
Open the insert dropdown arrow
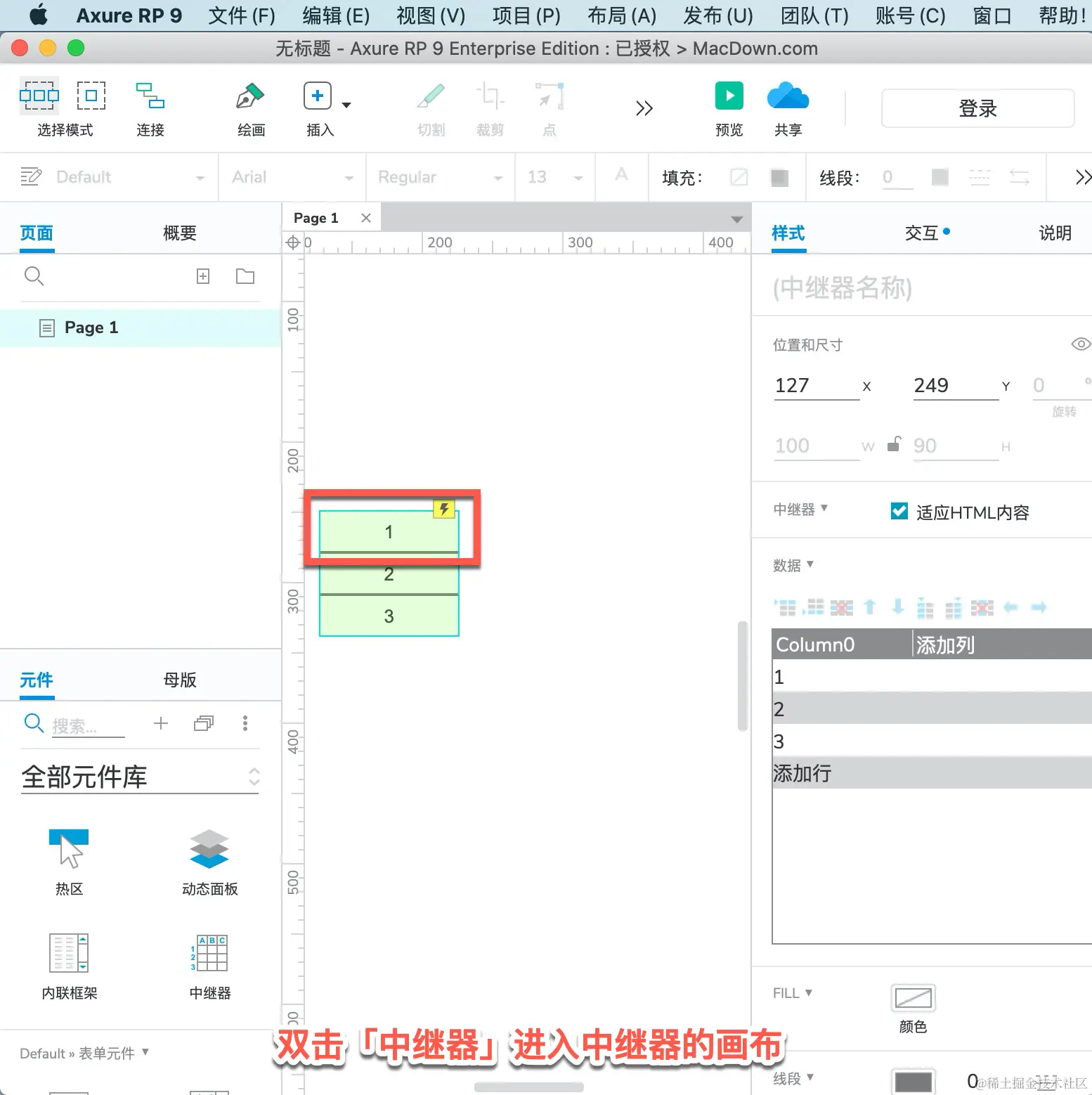tap(346, 105)
